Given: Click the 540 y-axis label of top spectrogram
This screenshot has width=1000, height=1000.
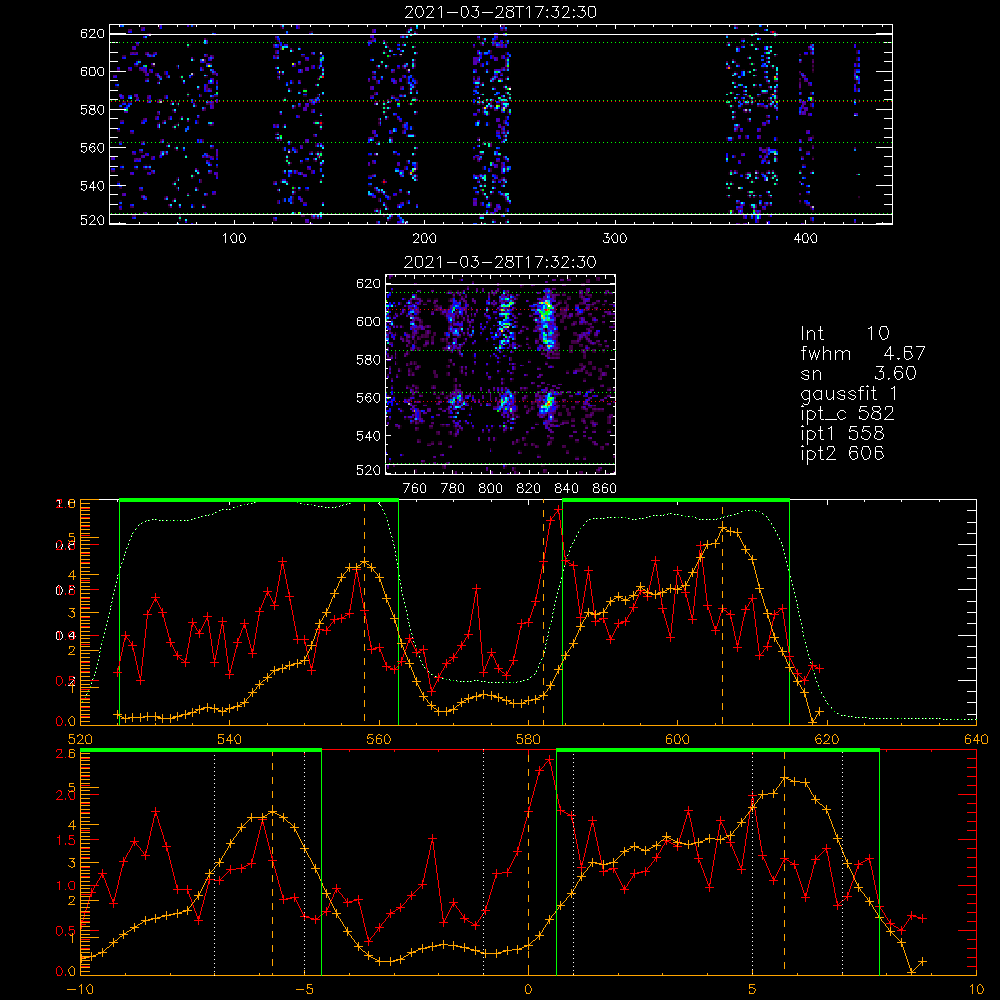Looking at the screenshot, I should 92,186.
